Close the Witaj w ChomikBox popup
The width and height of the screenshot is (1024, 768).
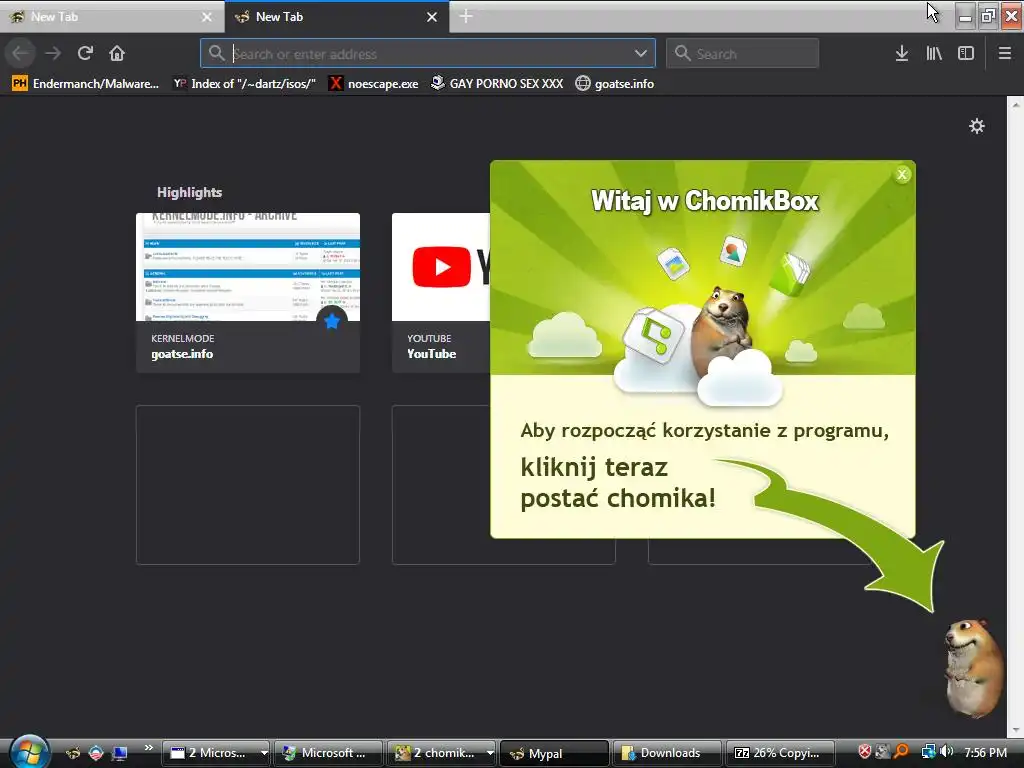click(x=902, y=174)
